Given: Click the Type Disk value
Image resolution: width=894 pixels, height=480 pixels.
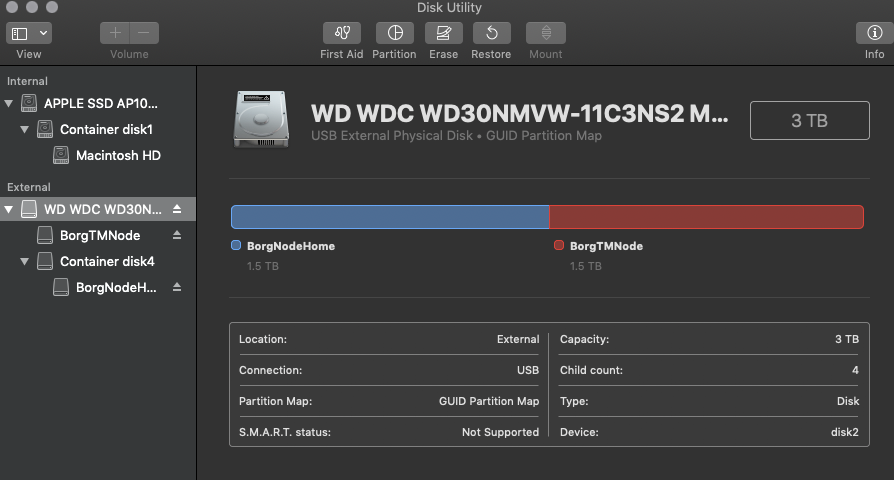Looking at the screenshot, I should pos(848,401).
